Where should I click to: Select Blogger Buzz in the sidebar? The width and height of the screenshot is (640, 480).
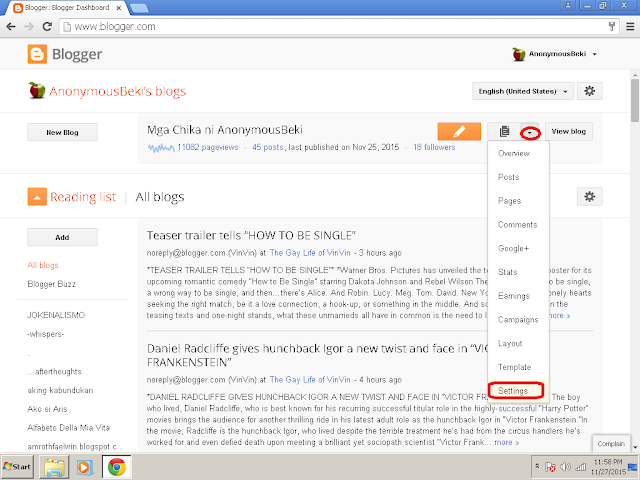[x=51, y=284]
